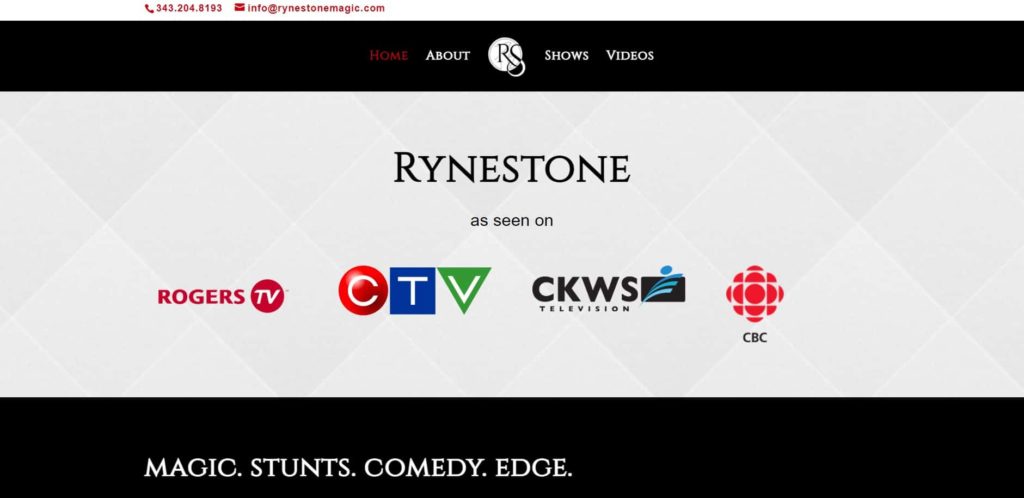Click the phone icon beside 343.204.8193
This screenshot has width=1024, height=498.
tap(149, 8)
